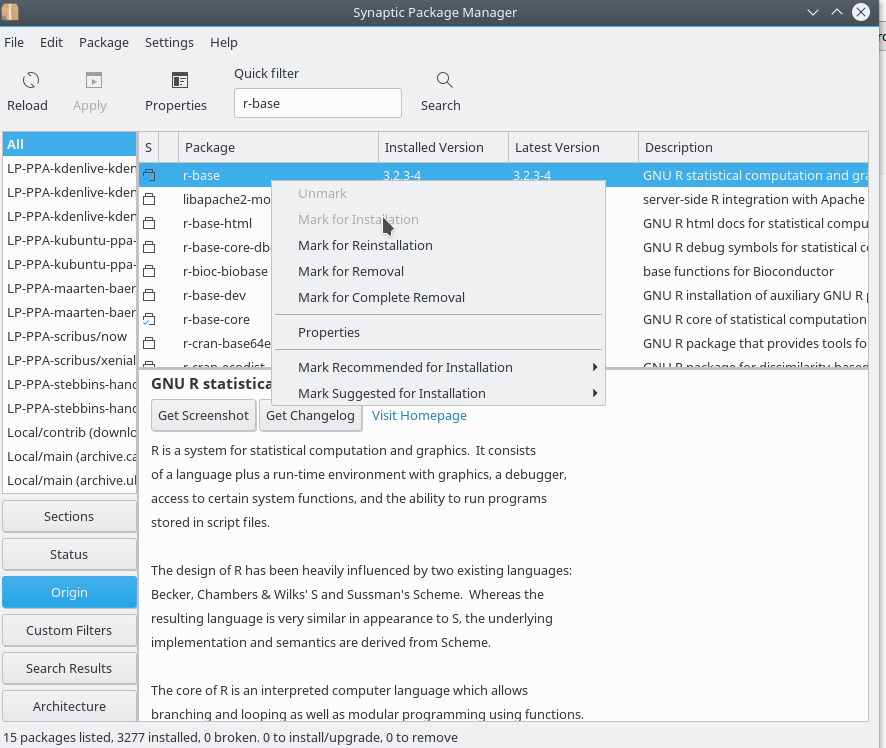Select the r-base-html package row
Image resolution: width=886 pixels, height=748 pixels.
[218, 223]
